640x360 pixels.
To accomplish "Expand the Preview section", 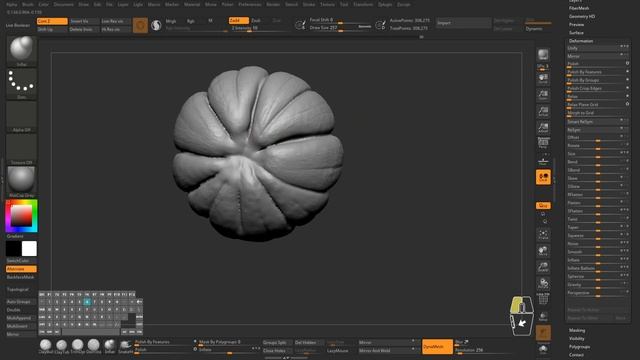I will 576,24.
